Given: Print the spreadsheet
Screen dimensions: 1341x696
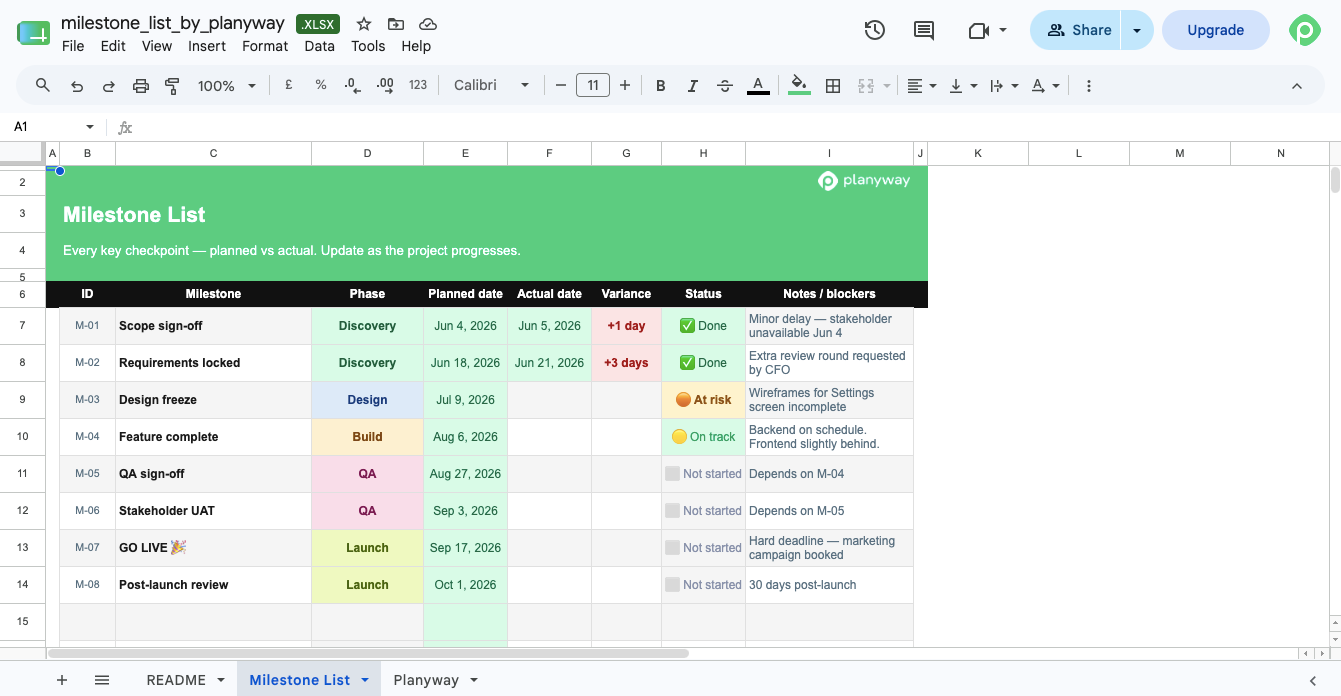Looking at the screenshot, I should tap(141, 86).
